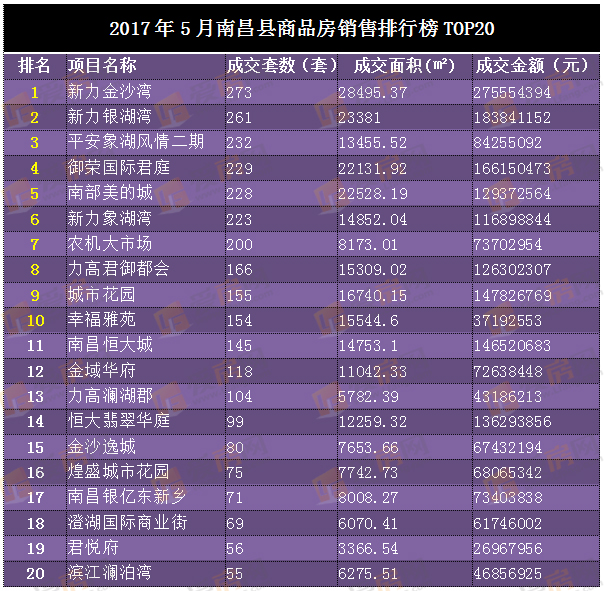Image resolution: width=604 pixels, height=591 pixels.
Task: Click the 排名 column header
Action: pos(34,65)
